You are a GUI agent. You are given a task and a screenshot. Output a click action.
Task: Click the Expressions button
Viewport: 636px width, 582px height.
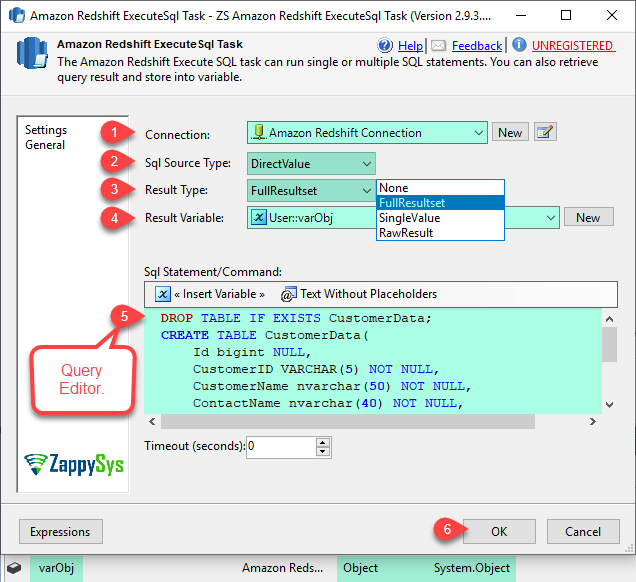click(60, 531)
